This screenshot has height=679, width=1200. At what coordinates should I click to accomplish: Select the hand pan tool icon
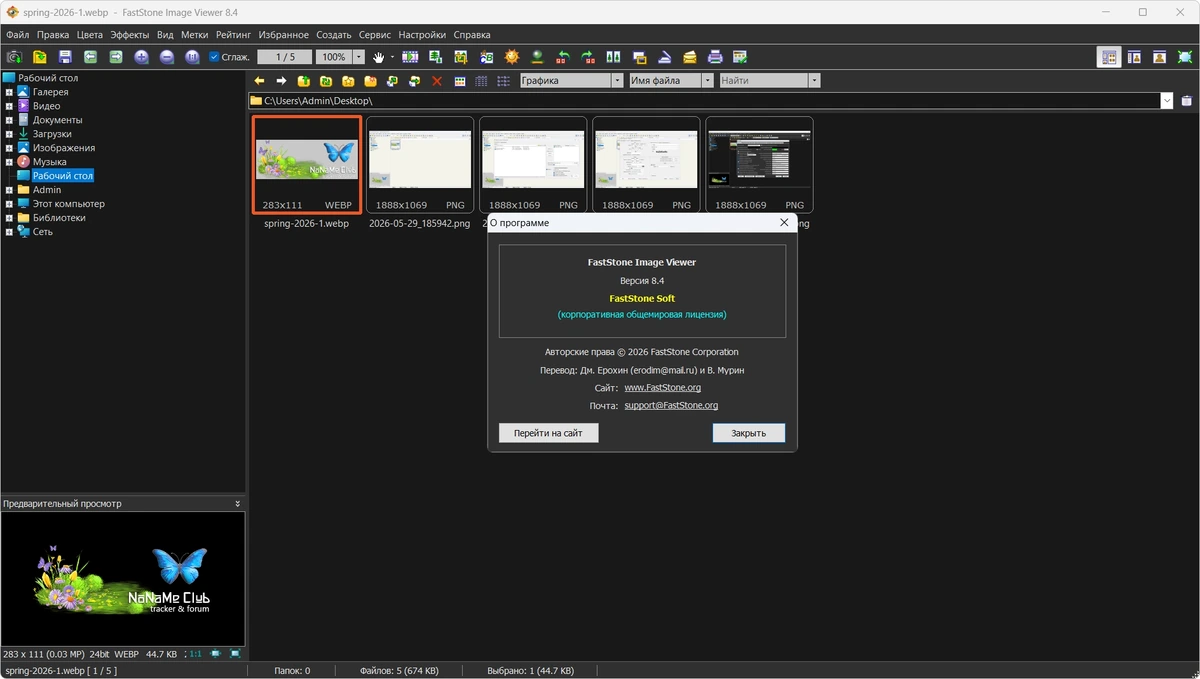click(379, 57)
